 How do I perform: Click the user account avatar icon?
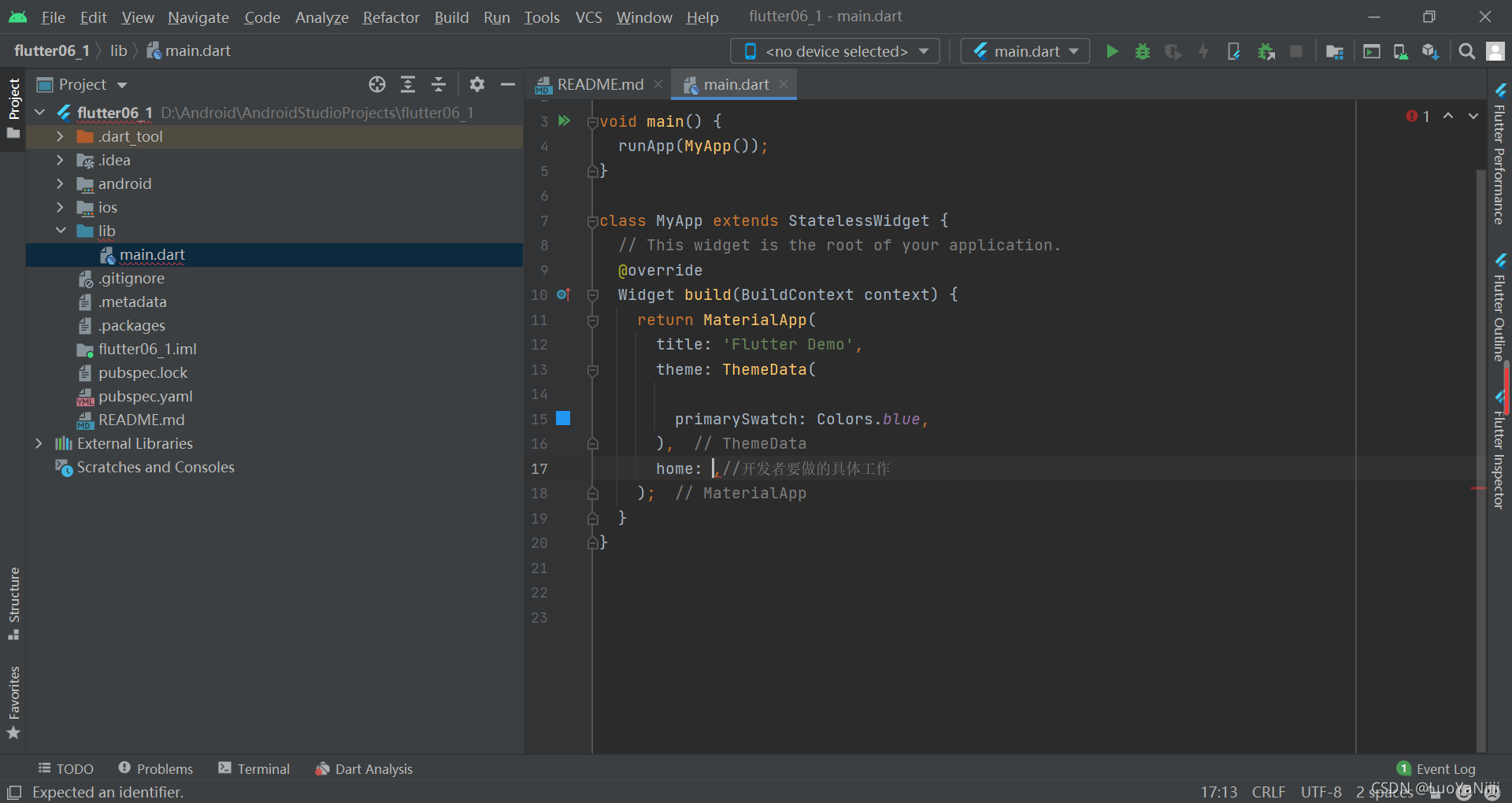pyautogui.click(x=1495, y=51)
